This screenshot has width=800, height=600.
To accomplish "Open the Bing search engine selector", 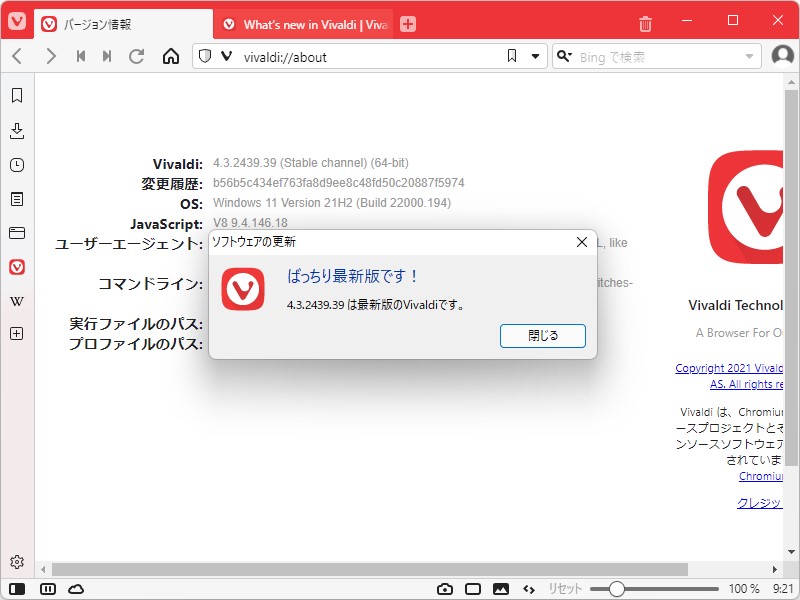I will pyautogui.click(x=566, y=57).
